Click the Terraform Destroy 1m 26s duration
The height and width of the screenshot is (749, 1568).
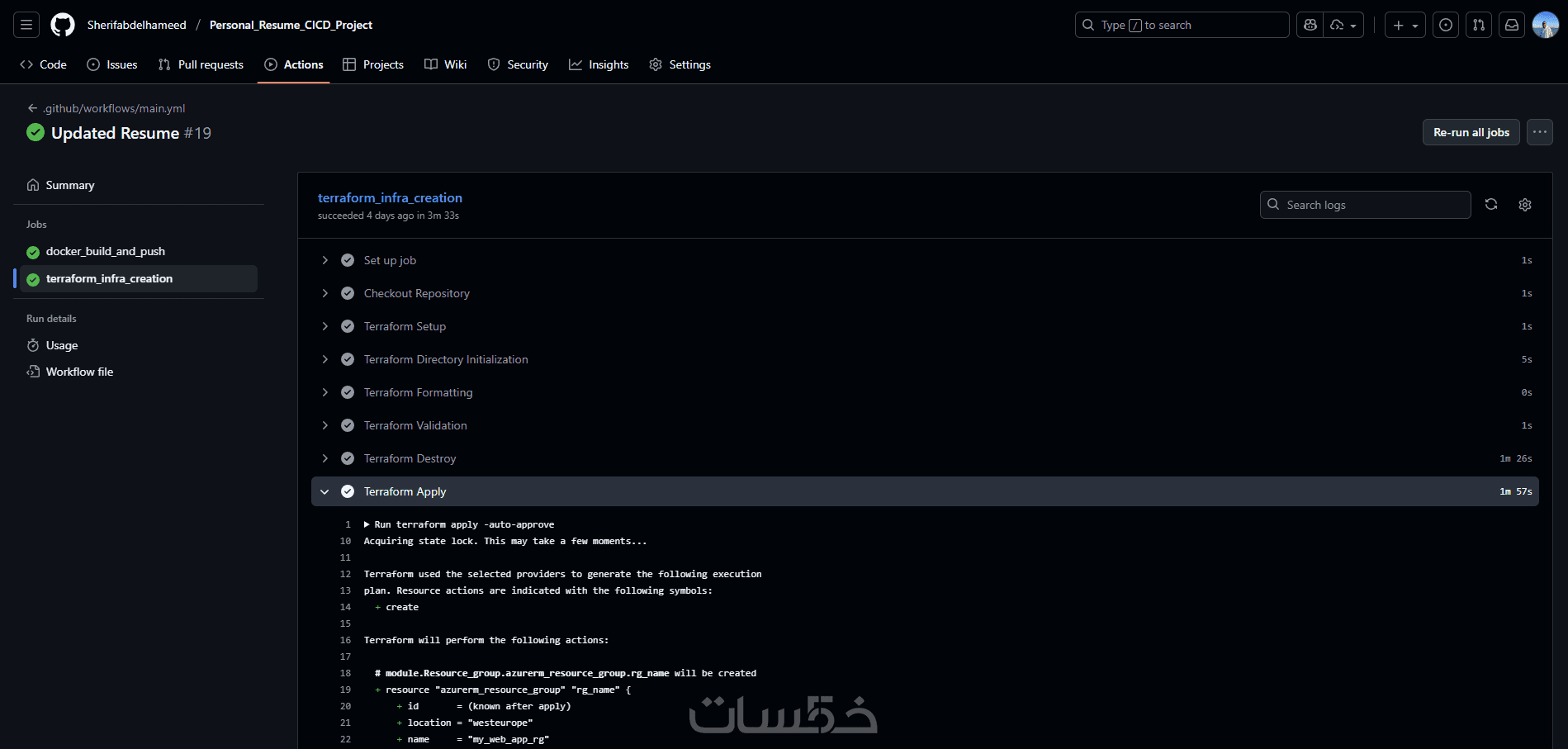pyautogui.click(x=1516, y=458)
